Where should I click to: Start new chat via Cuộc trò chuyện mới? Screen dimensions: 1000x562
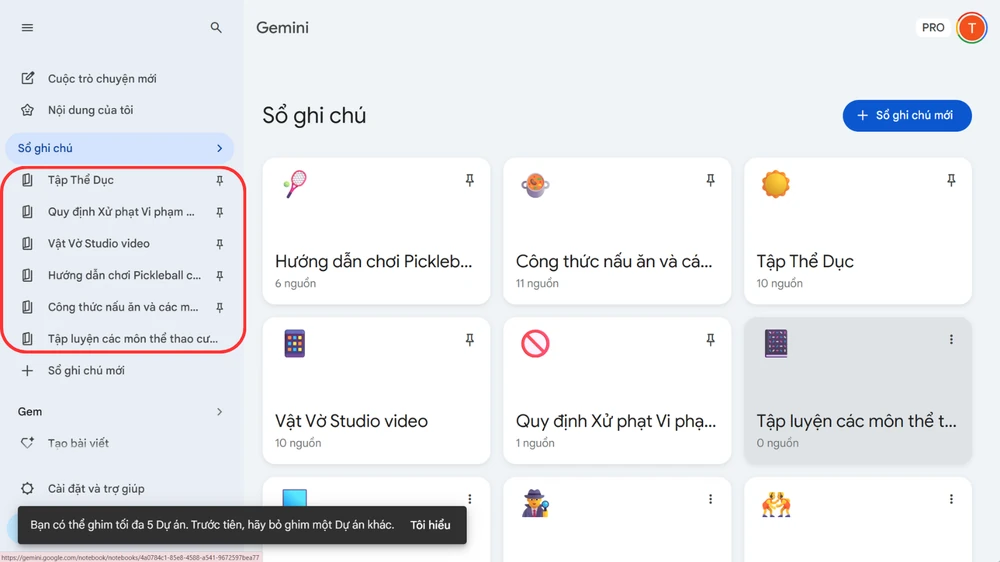pos(102,79)
